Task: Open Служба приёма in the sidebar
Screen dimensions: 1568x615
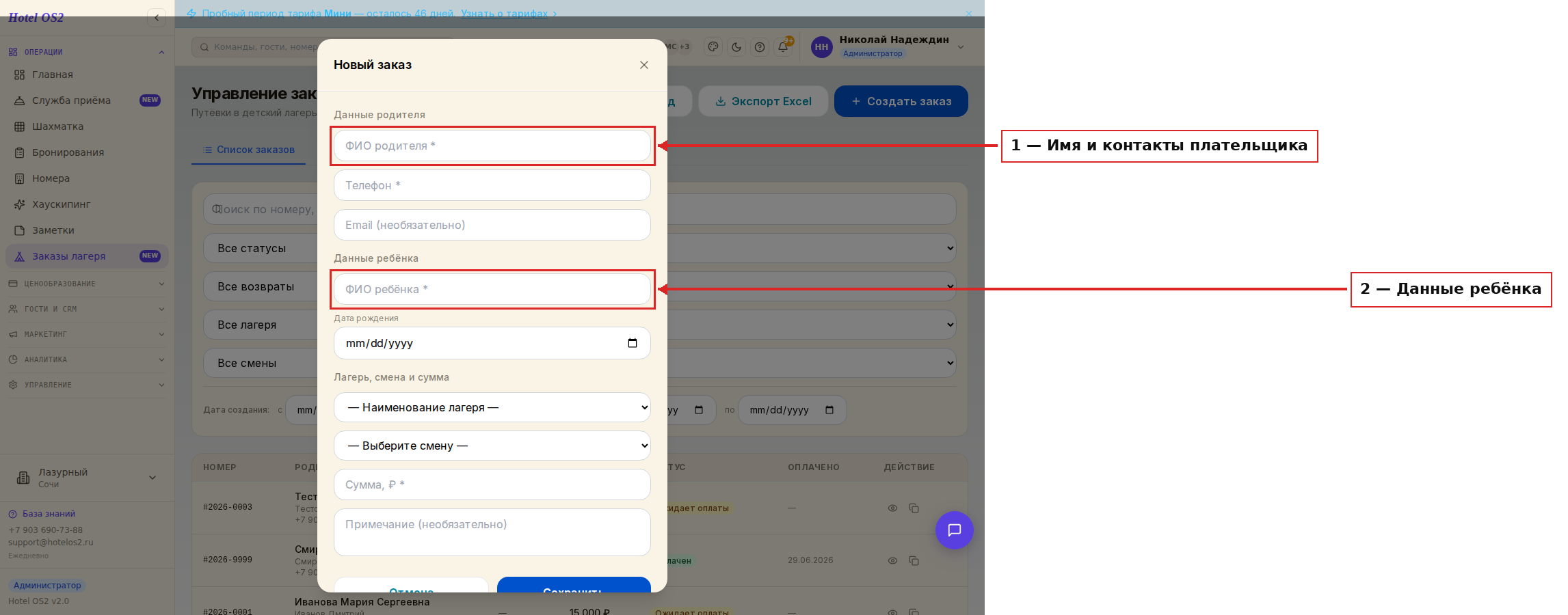Action: point(87,100)
